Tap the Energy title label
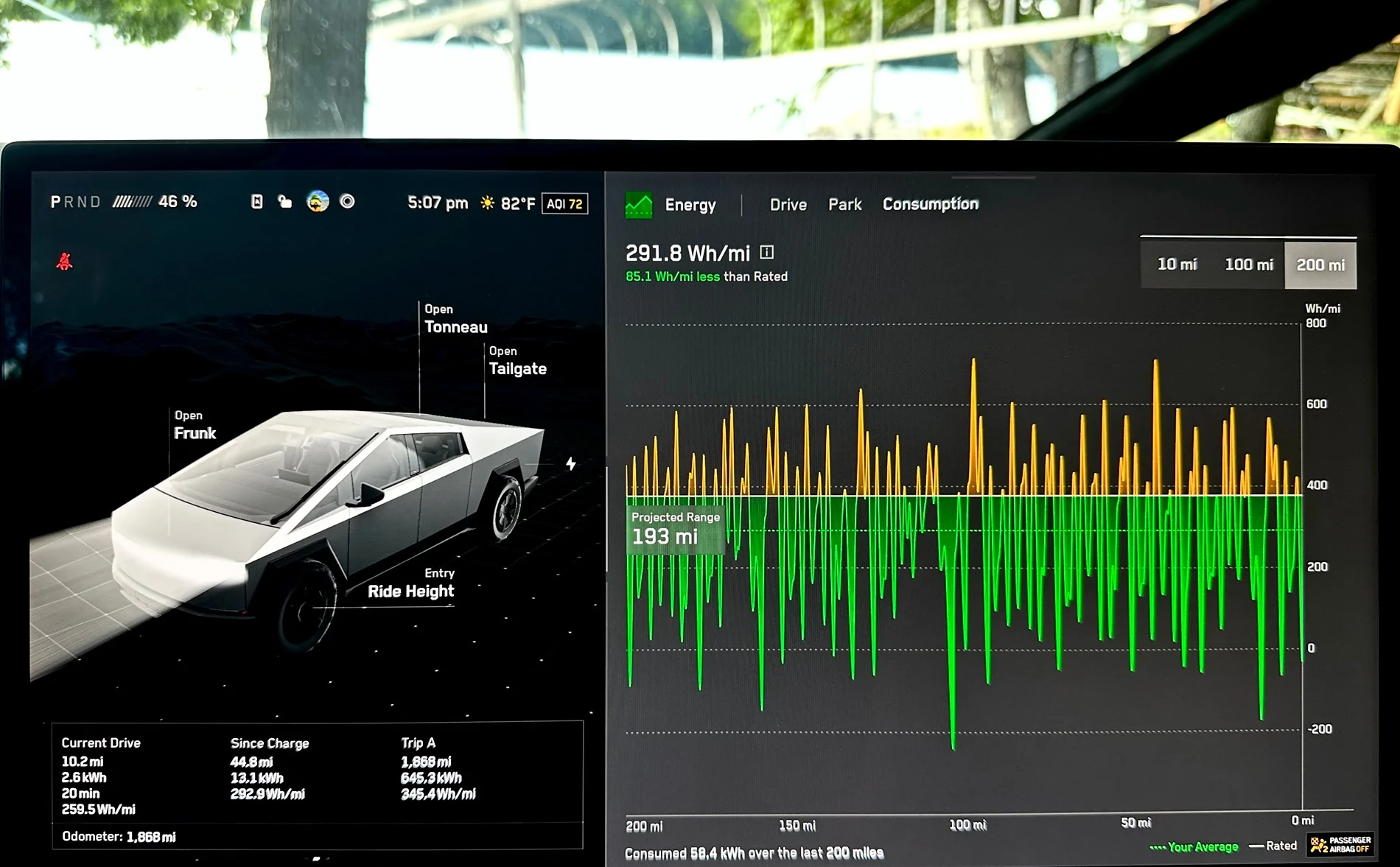 690,205
